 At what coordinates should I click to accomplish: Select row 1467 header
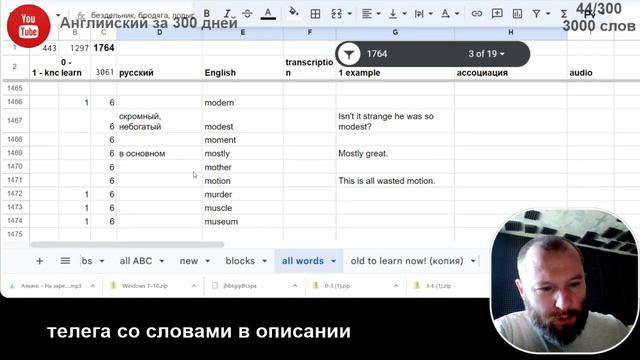pyautogui.click(x=15, y=121)
